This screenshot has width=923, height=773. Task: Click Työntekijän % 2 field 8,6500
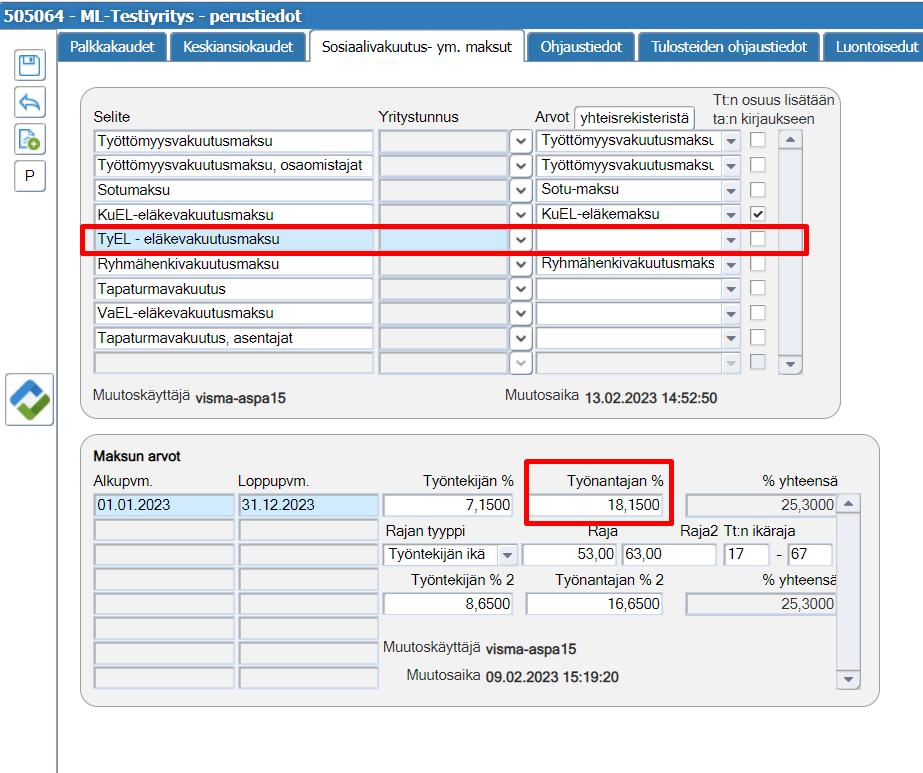(x=448, y=604)
